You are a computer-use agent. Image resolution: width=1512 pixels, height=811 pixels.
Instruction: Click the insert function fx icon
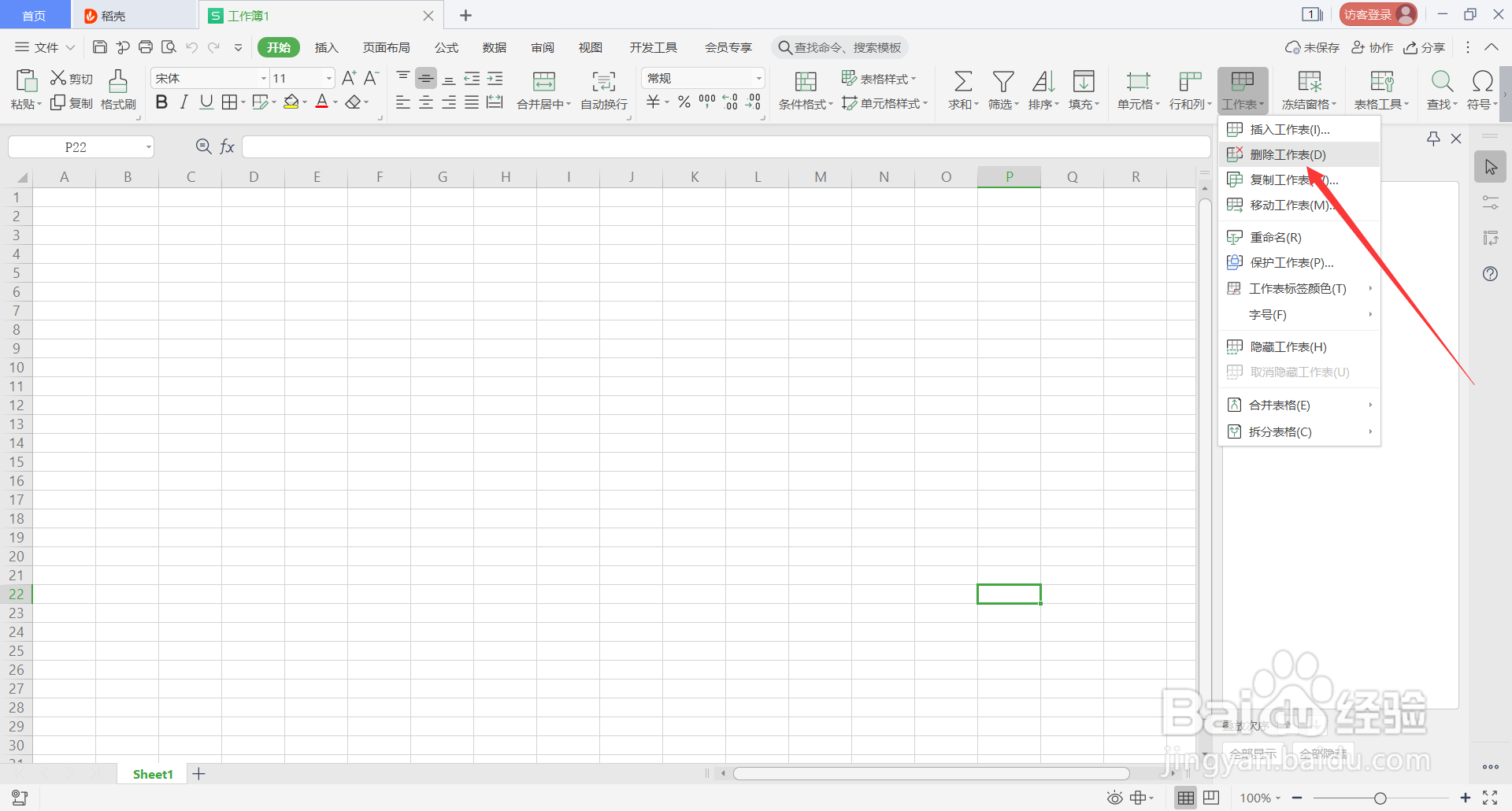pyautogui.click(x=227, y=146)
